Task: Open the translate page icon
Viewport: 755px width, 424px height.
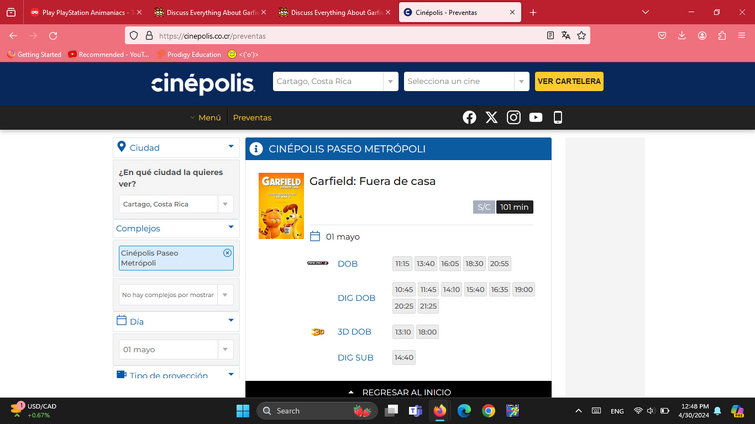Action: (566, 36)
